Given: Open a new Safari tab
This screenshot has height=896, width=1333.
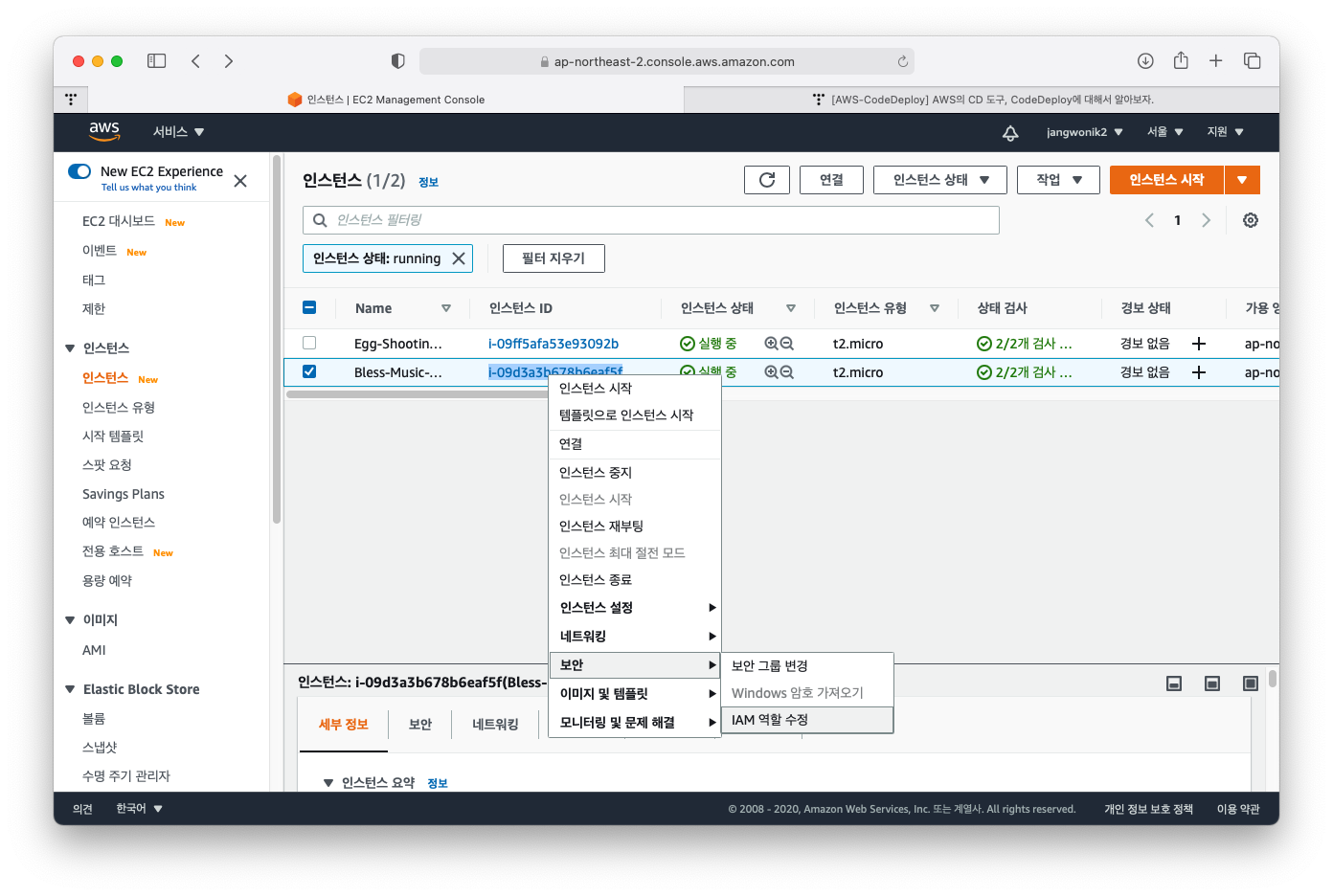Looking at the screenshot, I should 1215,61.
